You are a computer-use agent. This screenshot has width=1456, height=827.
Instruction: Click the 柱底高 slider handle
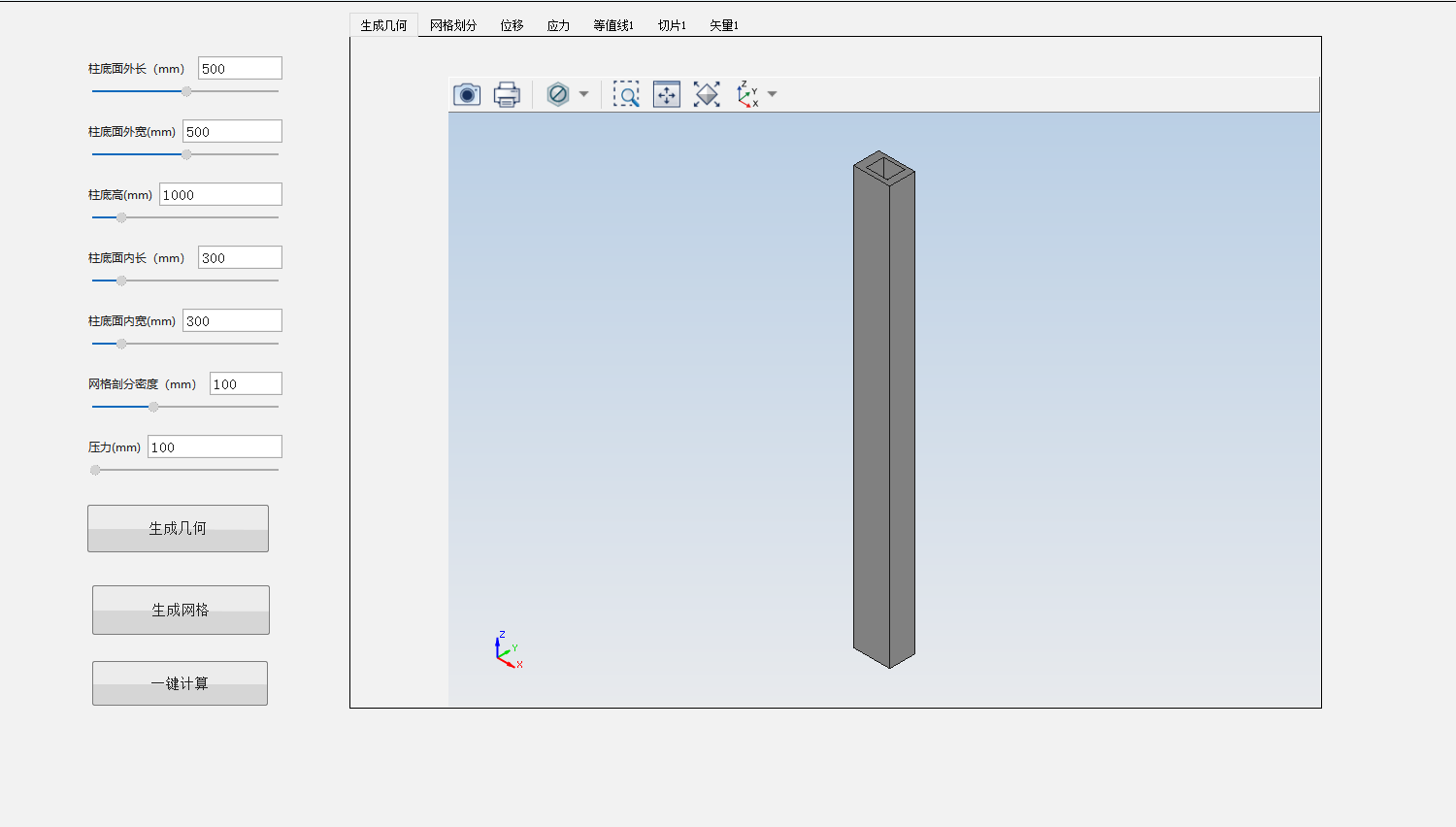click(x=121, y=217)
